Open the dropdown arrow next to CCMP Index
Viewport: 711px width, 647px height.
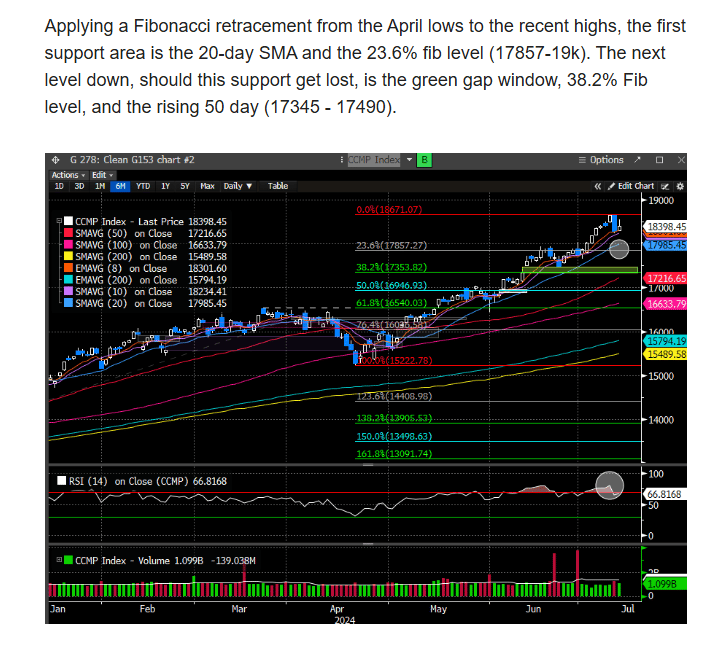point(409,160)
